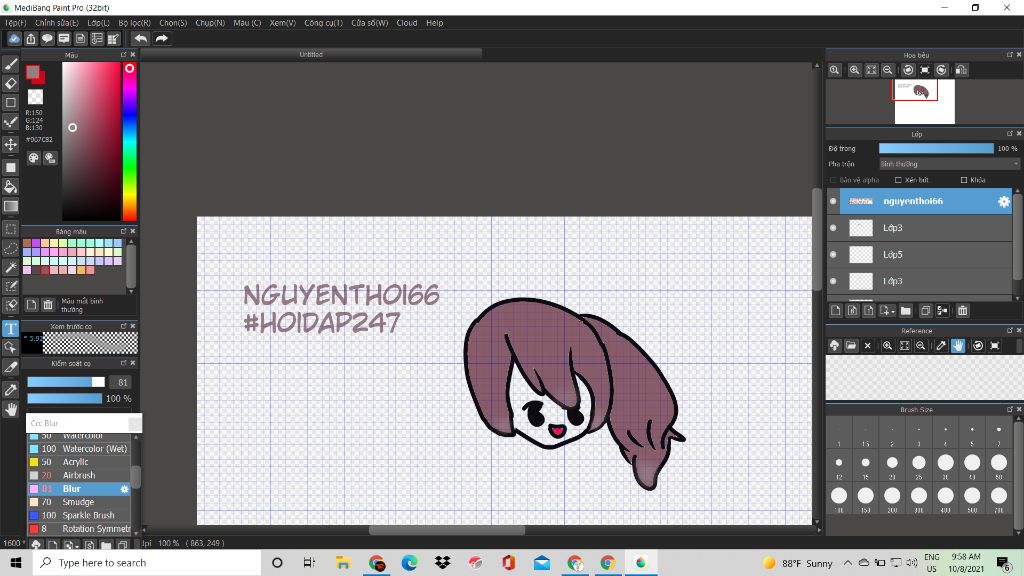Click the transparent color swatch
This screenshot has height=576, width=1024.
pos(35,97)
